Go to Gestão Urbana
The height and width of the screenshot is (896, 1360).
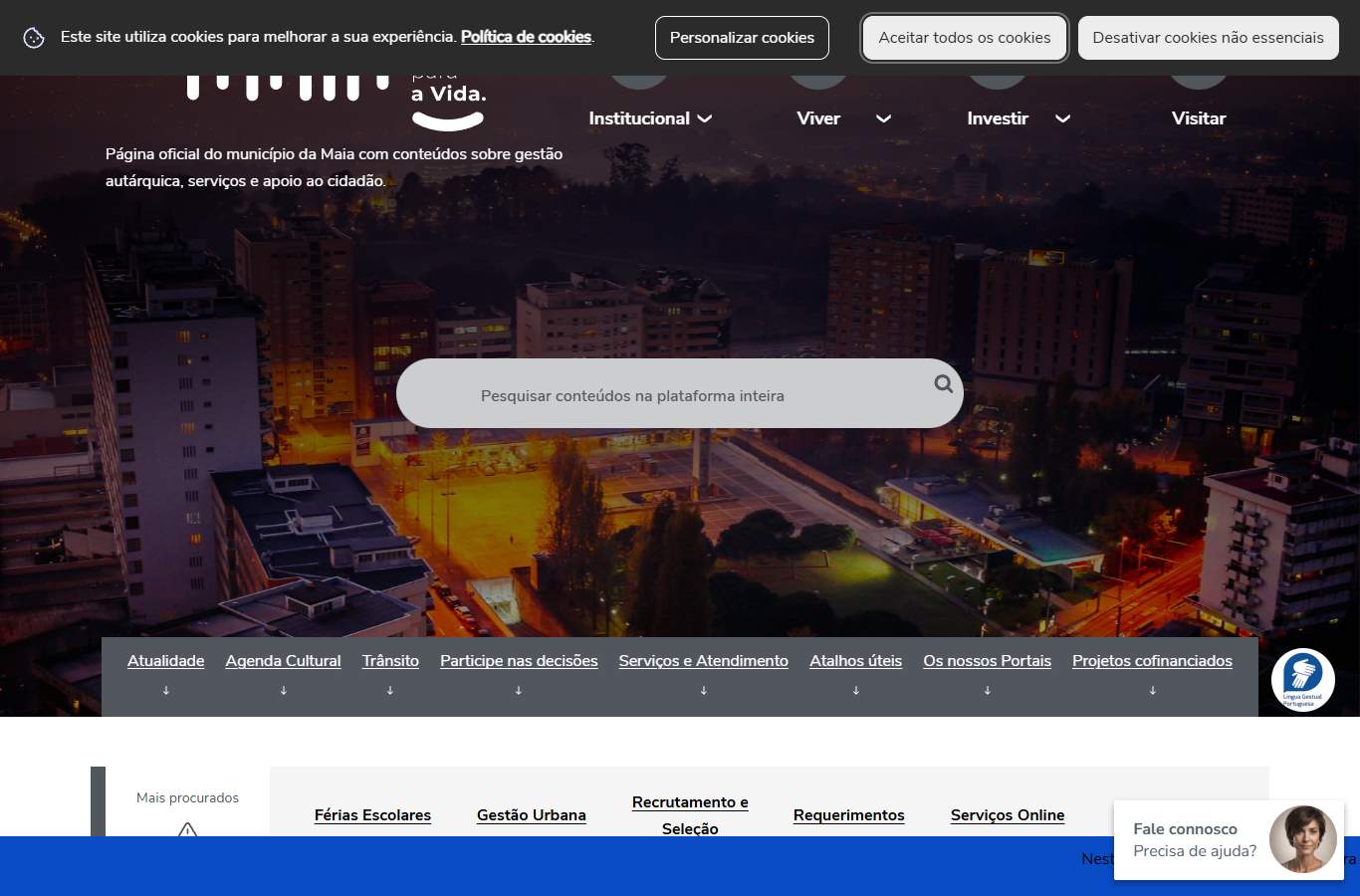532,815
